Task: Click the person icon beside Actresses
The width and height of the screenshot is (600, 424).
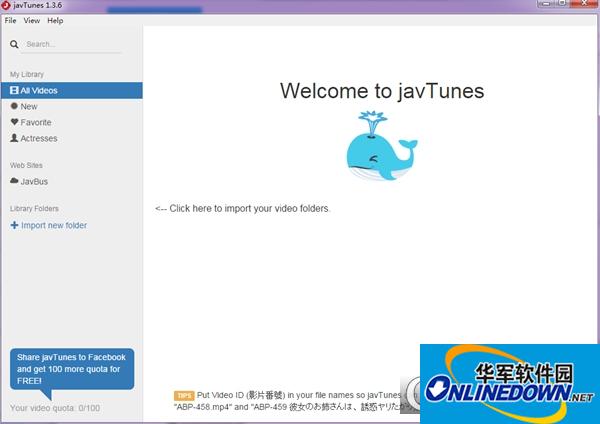Action: click(14, 138)
